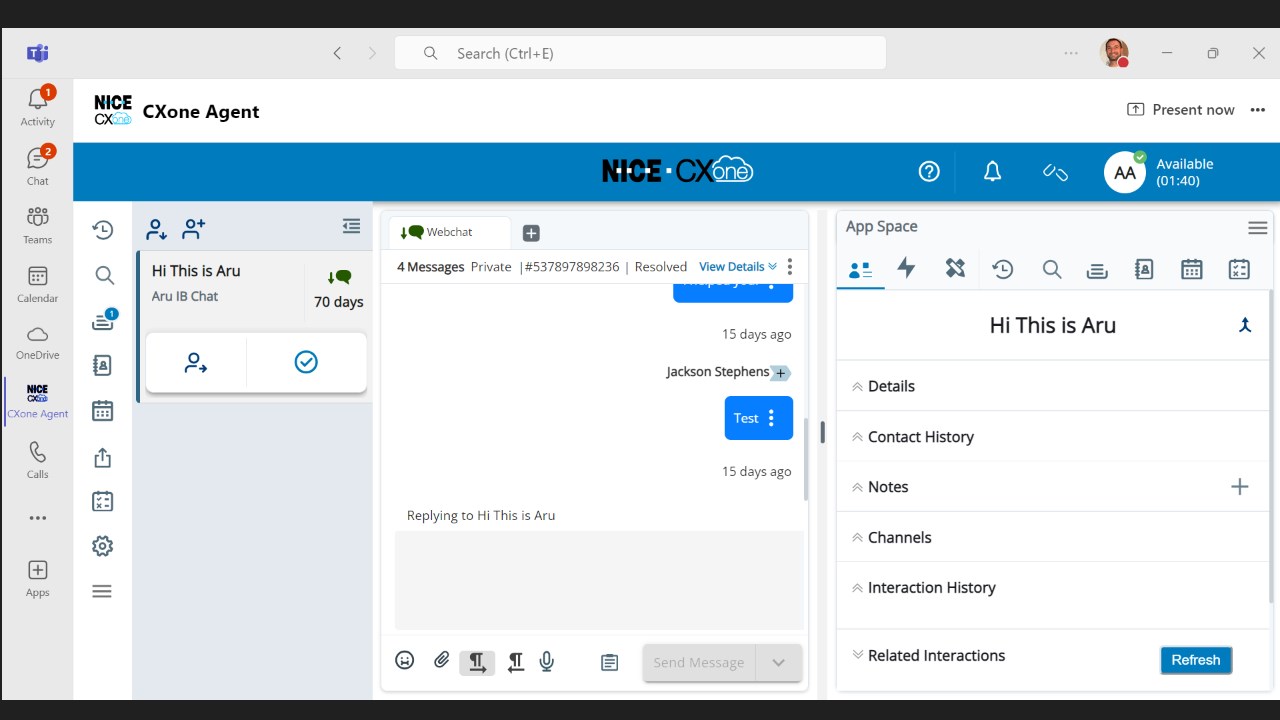Image resolution: width=1280 pixels, height=720 pixels.
Task: Open Teams Calendar app
Action: [37, 284]
